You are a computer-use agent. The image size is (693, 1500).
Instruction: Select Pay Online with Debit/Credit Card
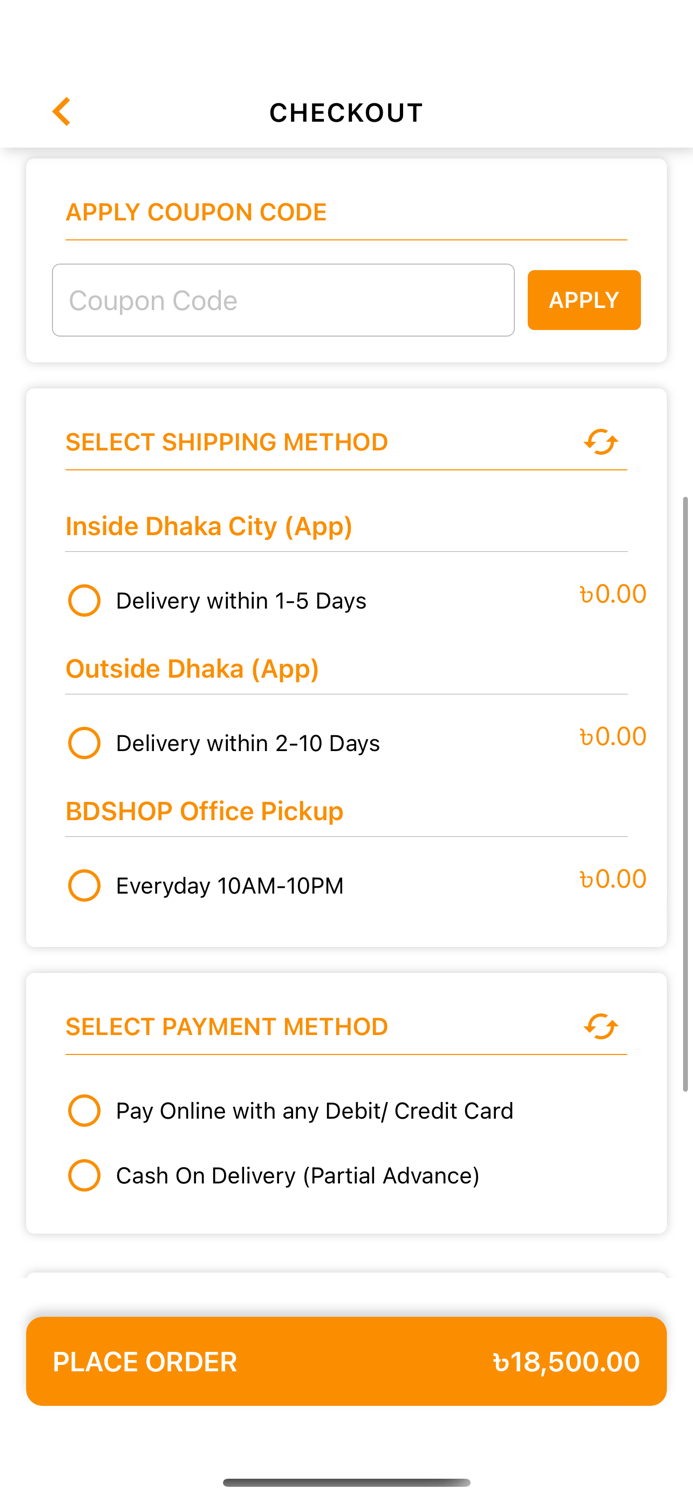coord(84,1110)
